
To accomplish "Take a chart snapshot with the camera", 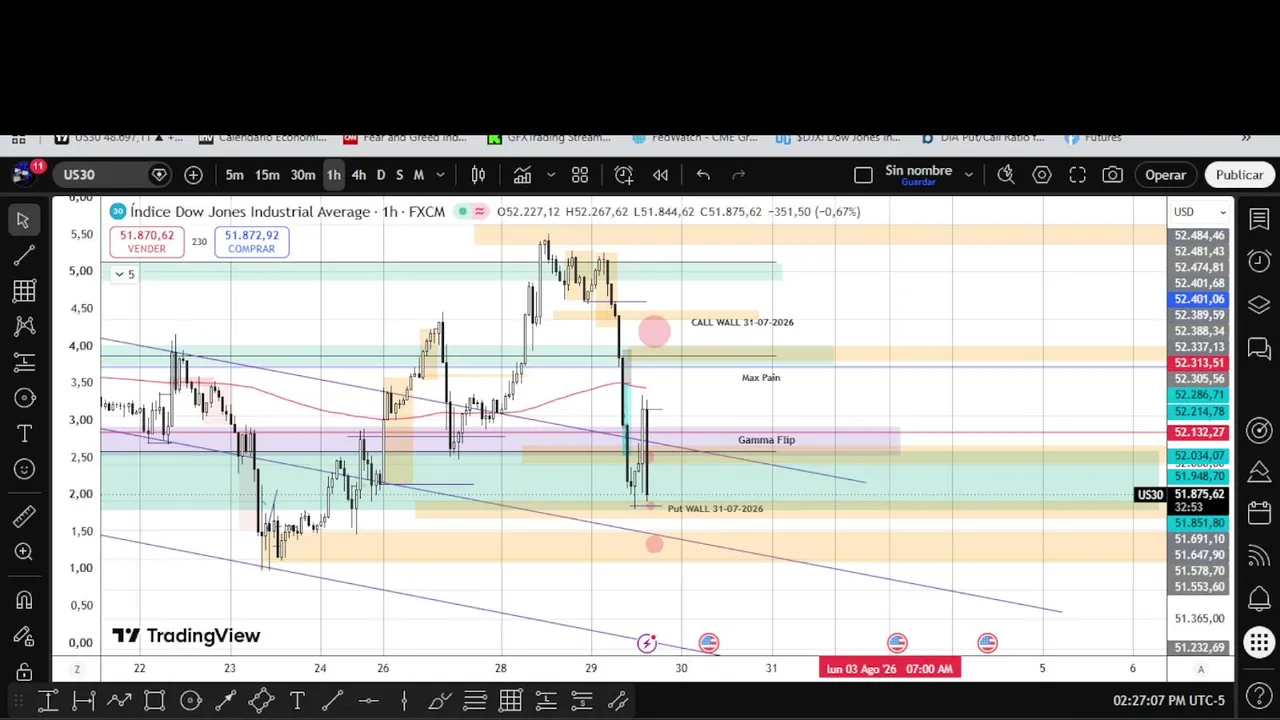I will tap(1112, 175).
